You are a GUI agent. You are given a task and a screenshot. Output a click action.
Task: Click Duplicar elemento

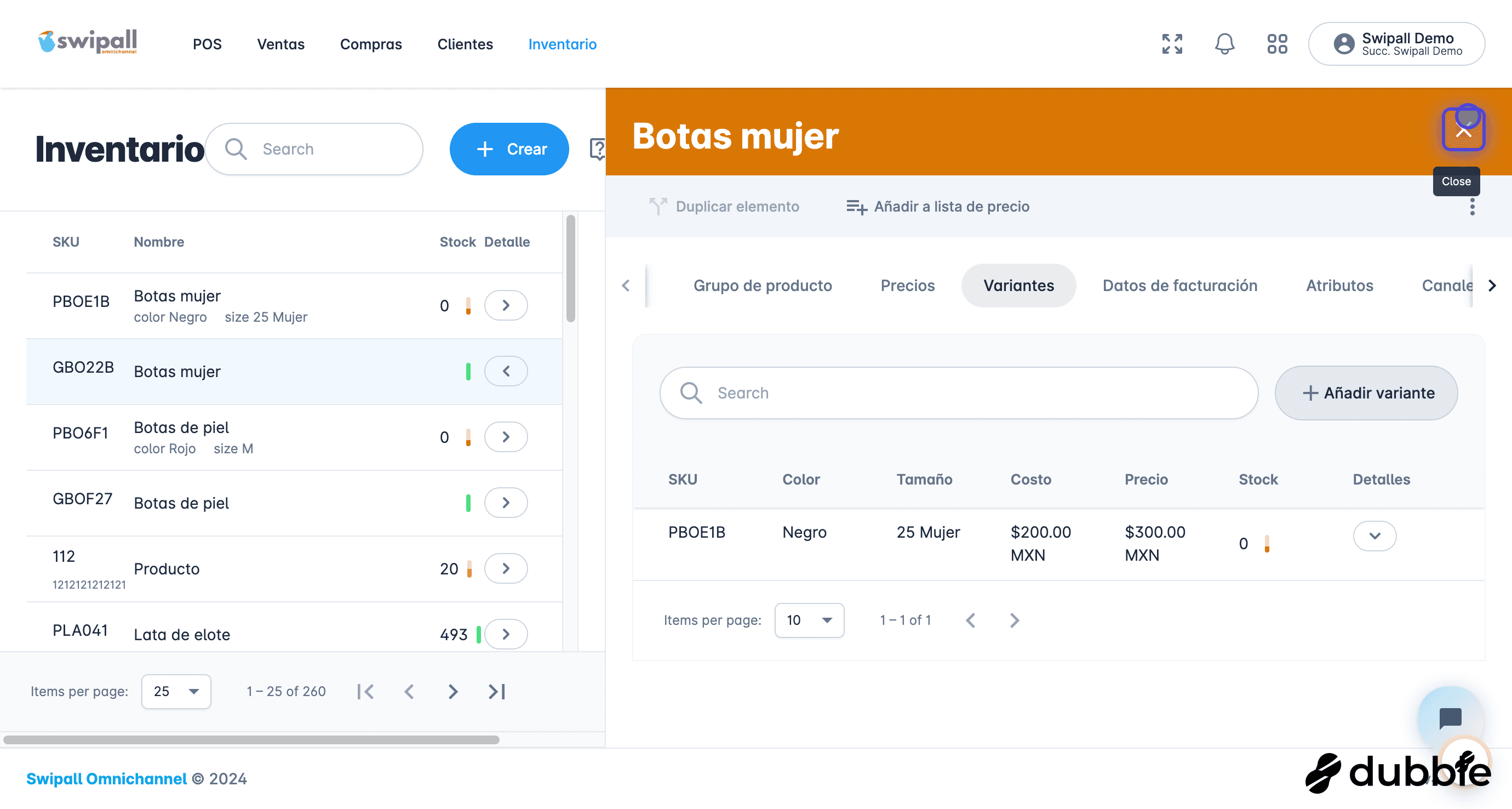[724, 207]
